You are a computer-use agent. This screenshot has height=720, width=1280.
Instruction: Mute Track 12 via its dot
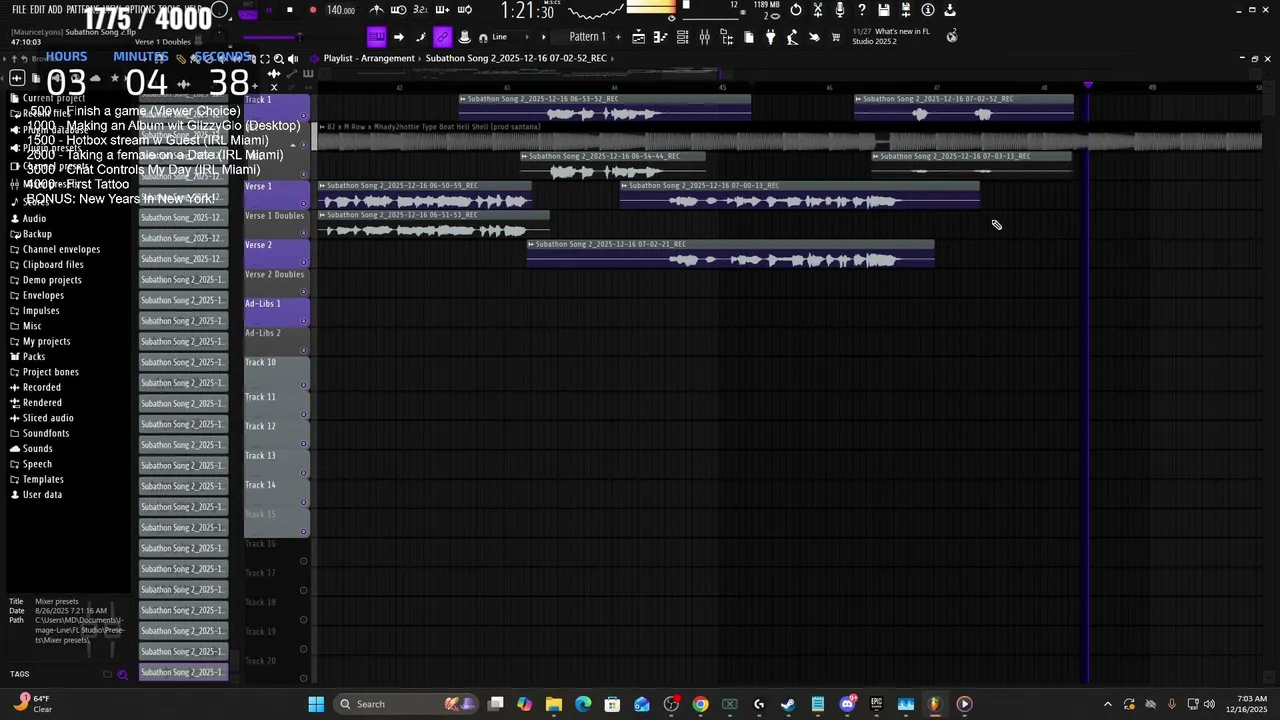[x=304, y=444]
